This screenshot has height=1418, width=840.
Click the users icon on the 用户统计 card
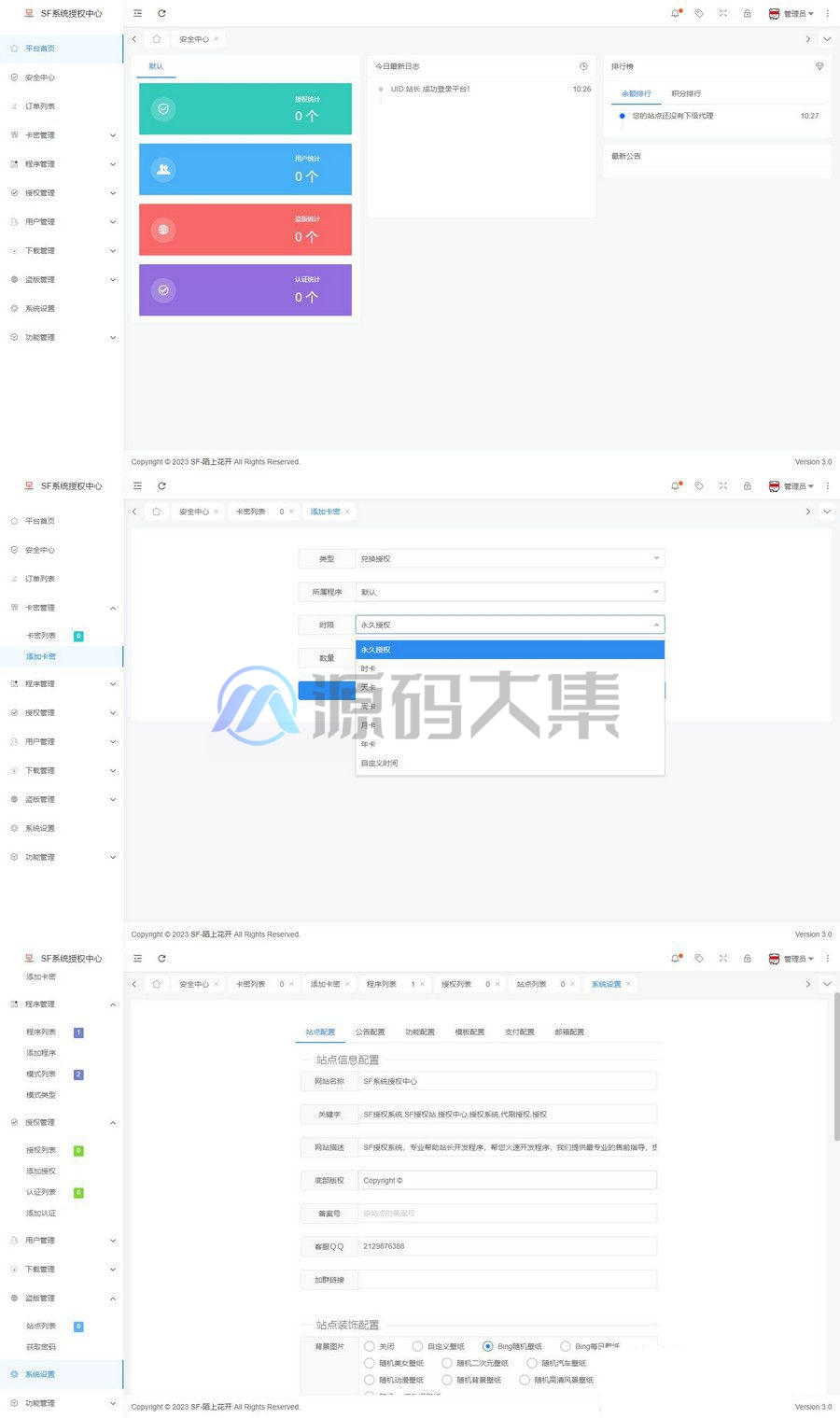pos(163,169)
